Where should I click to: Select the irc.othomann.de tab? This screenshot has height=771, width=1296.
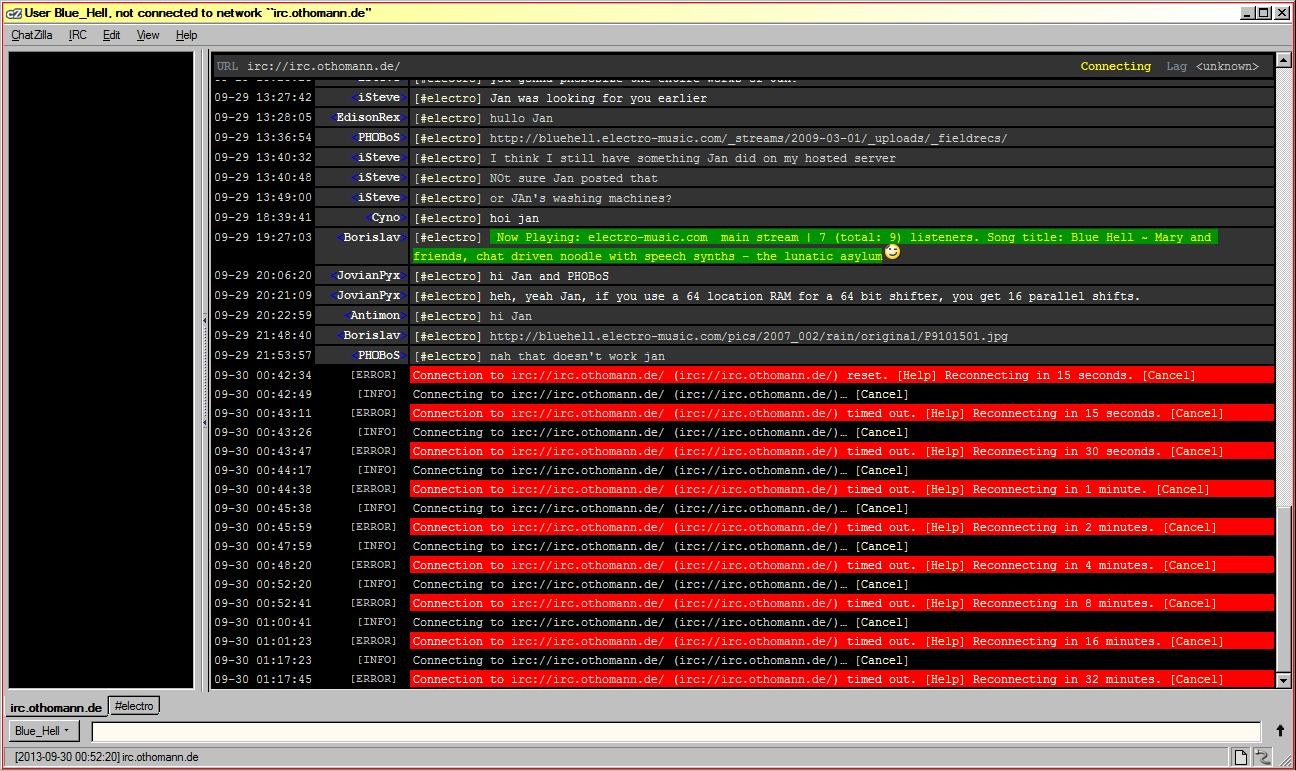click(56, 707)
